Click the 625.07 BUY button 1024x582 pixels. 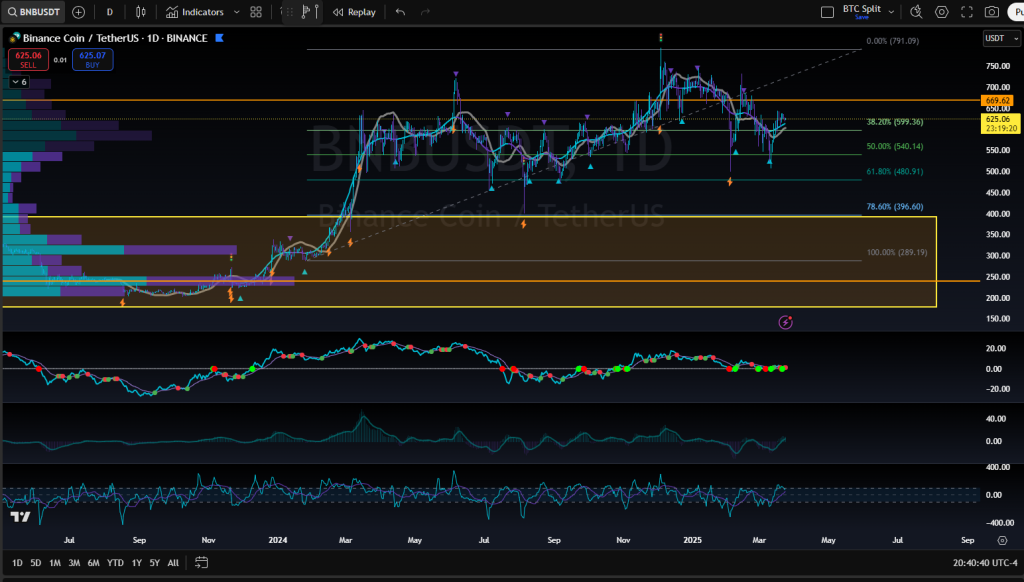coord(93,59)
